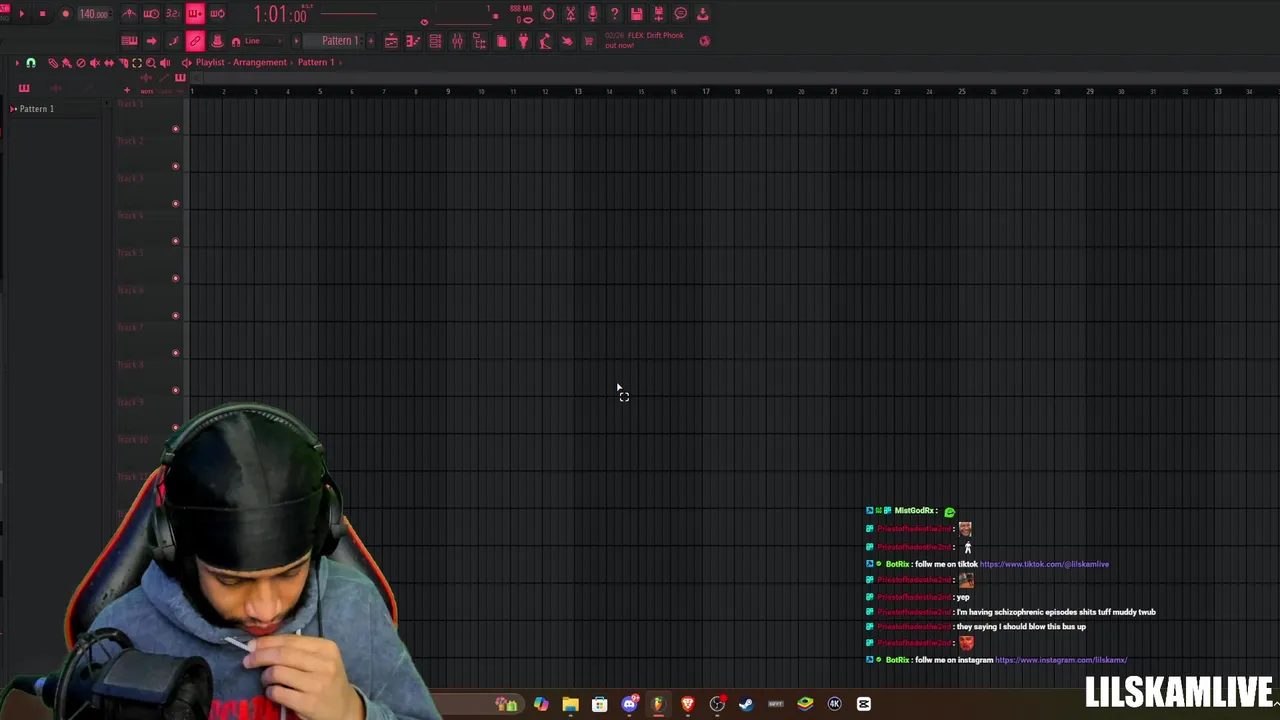Click the globe online news icon
The height and width of the screenshot is (720, 1280).
[704, 41]
